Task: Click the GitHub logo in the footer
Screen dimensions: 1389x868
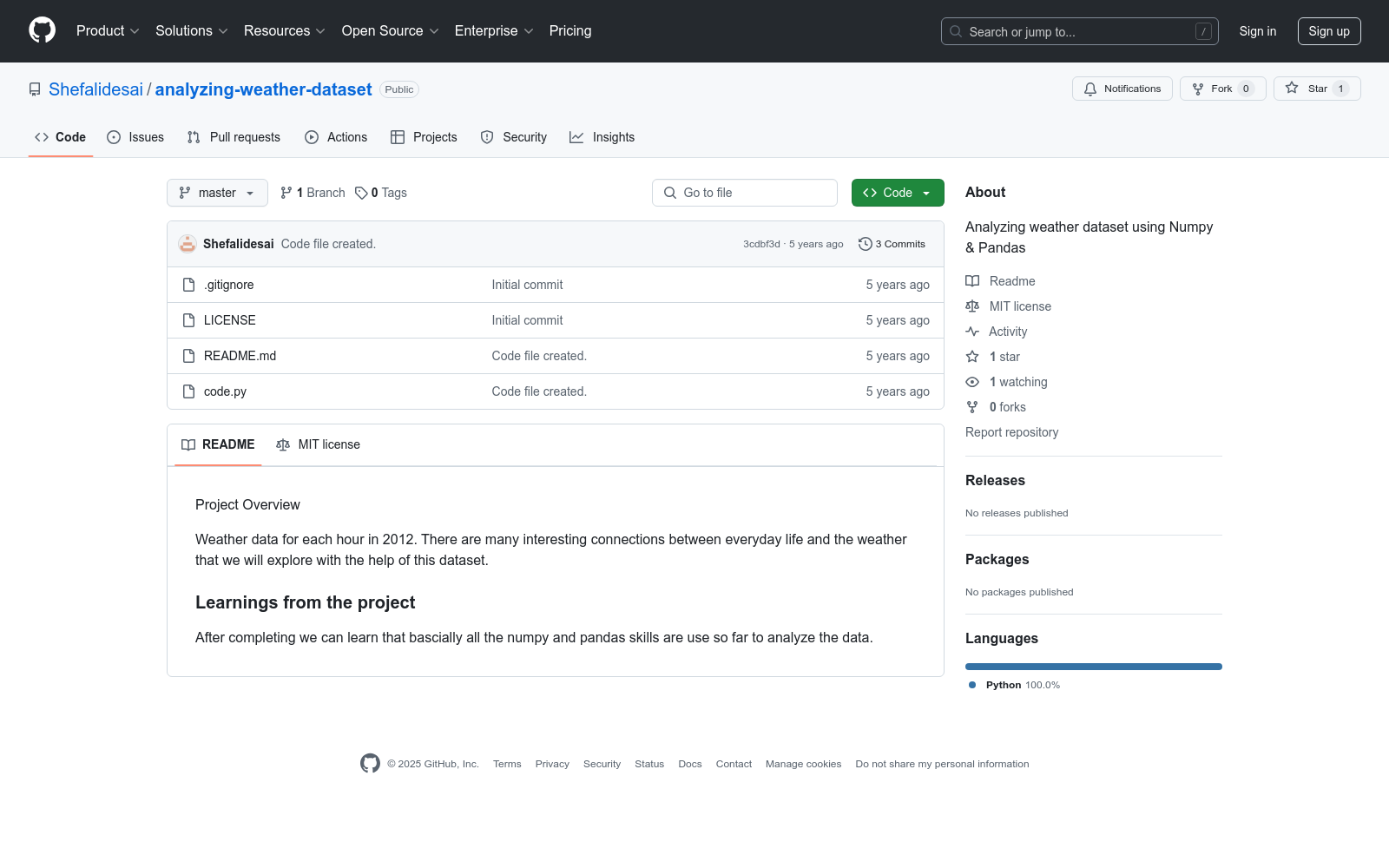Action: 370,764
